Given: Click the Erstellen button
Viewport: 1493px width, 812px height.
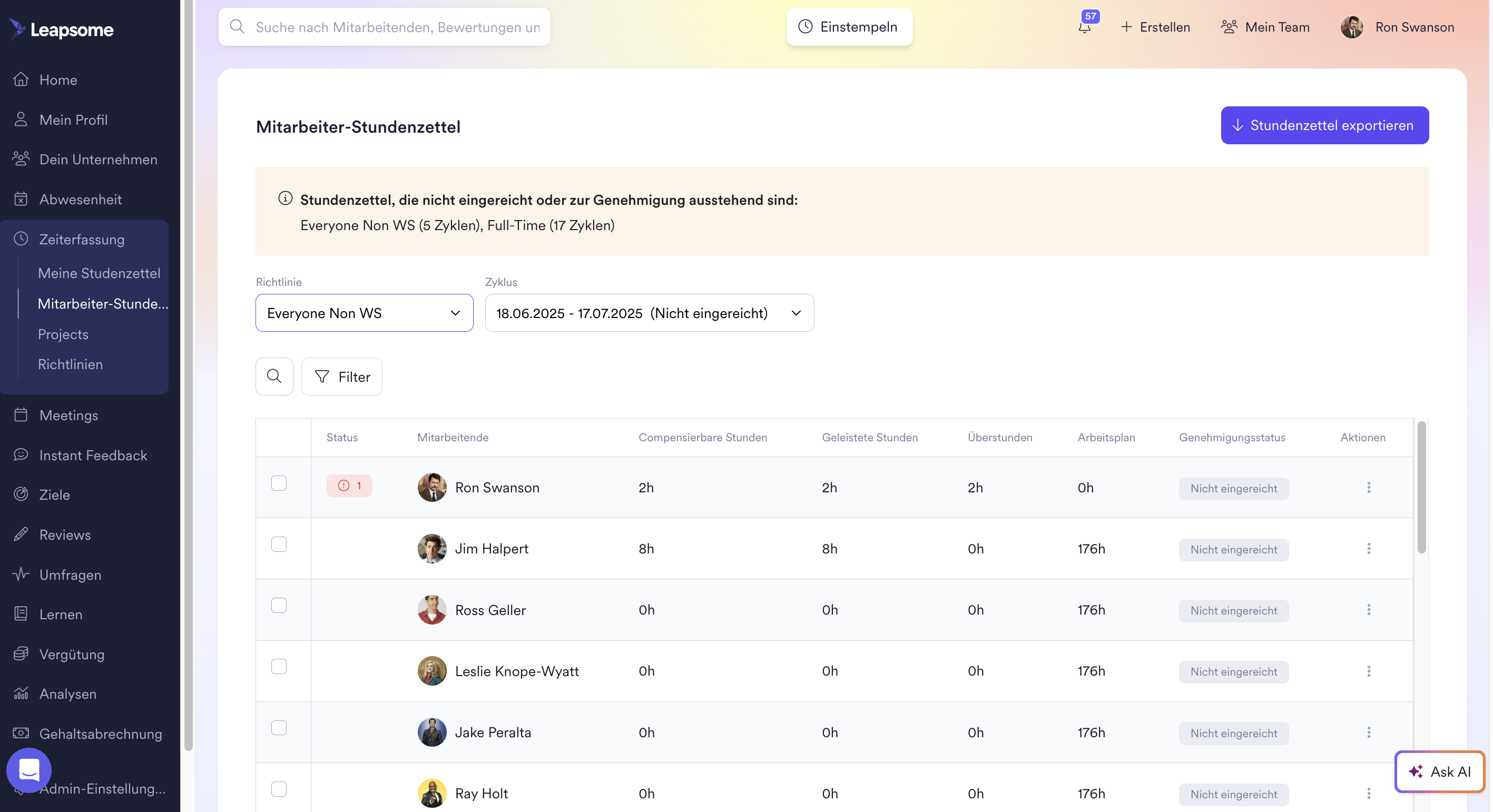Looking at the screenshot, I should 1155,27.
